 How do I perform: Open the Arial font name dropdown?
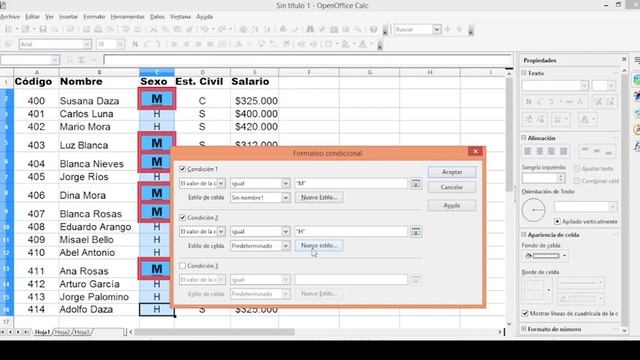click(87, 44)
